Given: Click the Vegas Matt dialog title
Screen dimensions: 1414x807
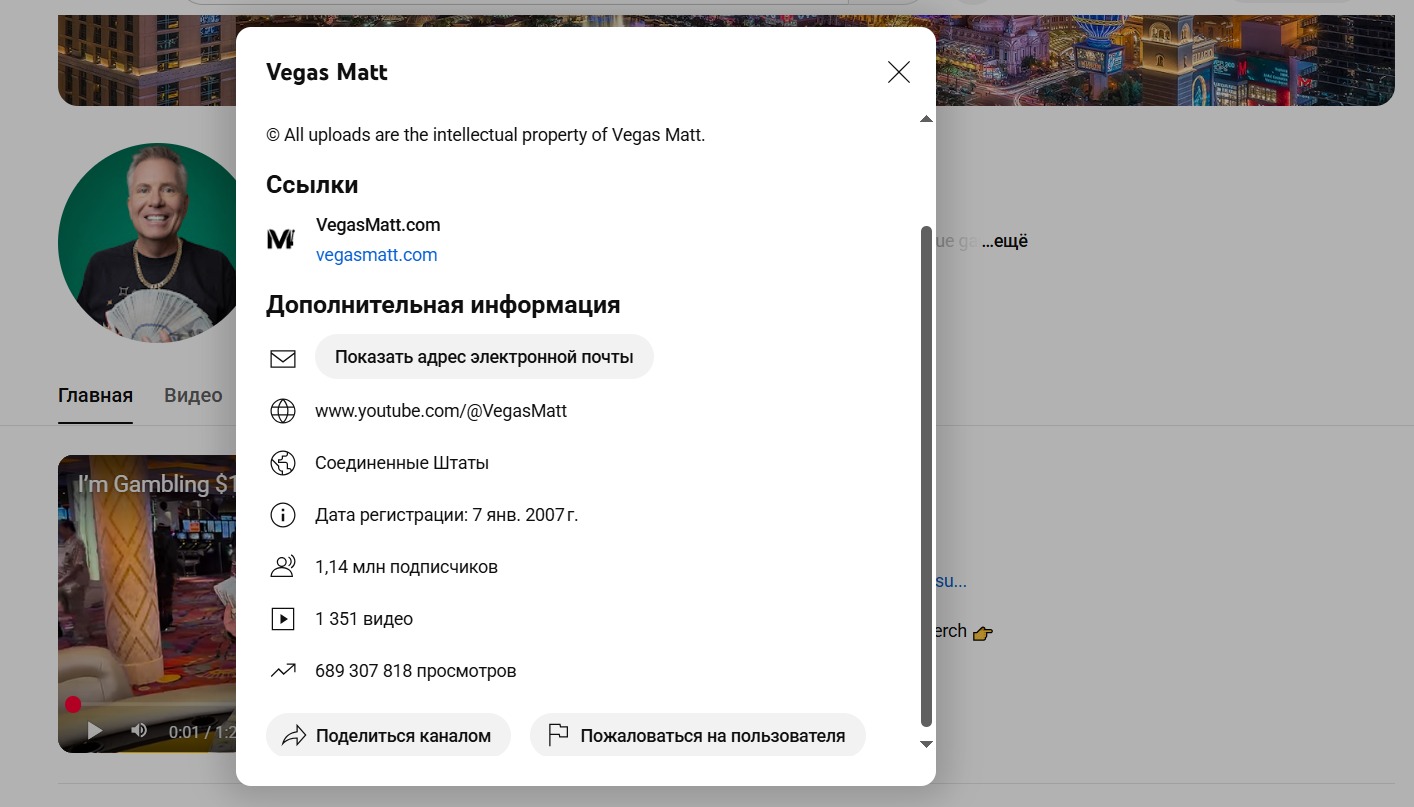Looking at the screenshot, I should (x=327, y=72).
